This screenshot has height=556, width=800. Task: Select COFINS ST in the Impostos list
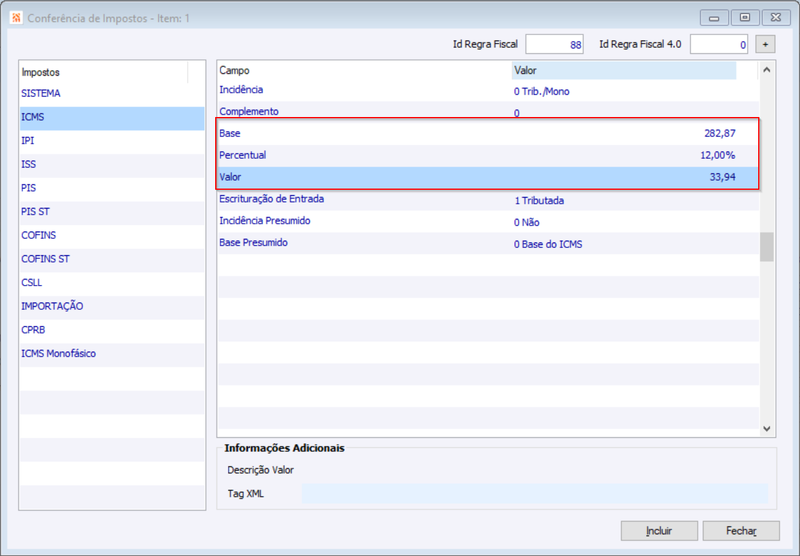tap(112, 259)
